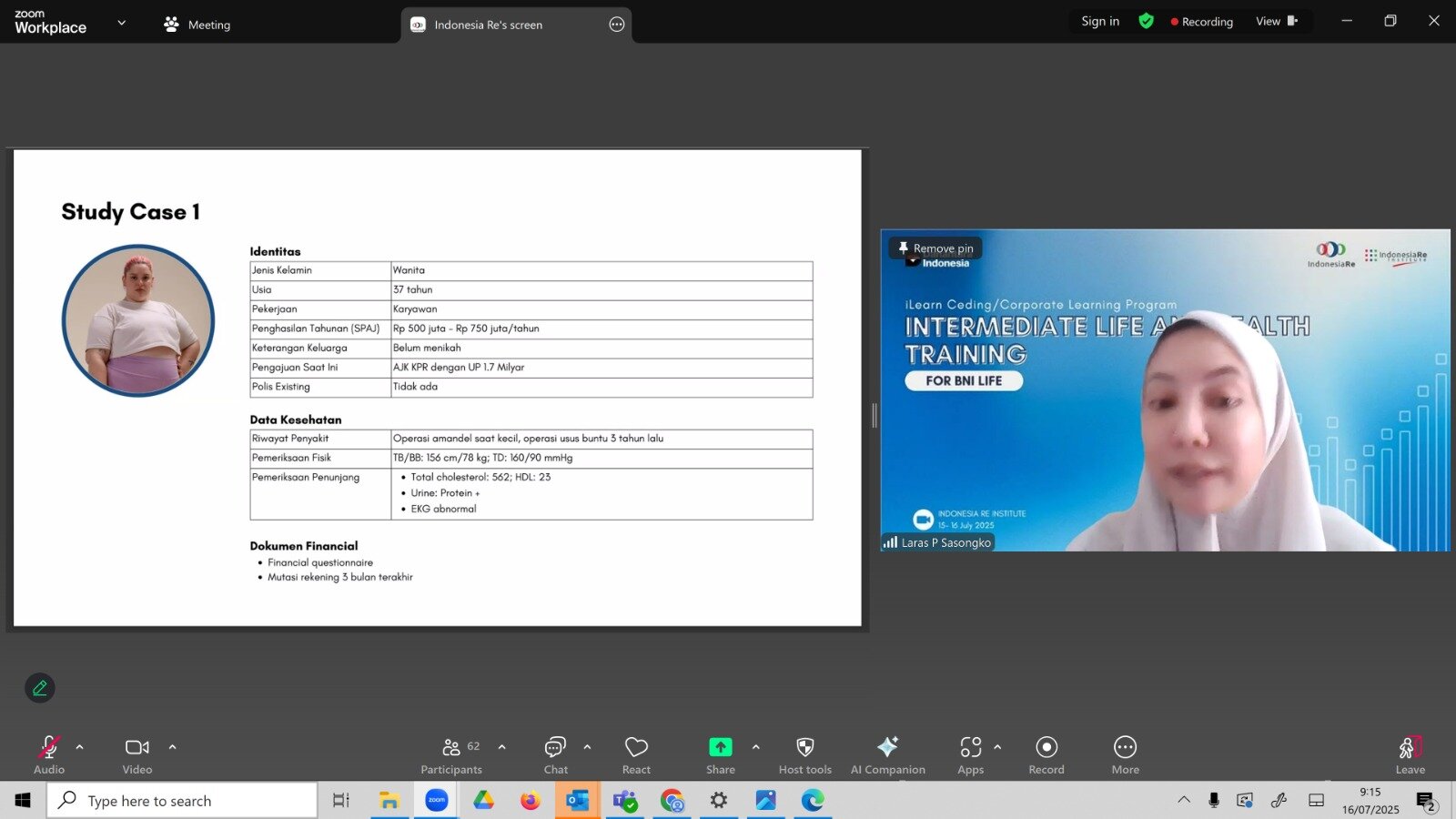Open Photos app from taskbar

[x=766, y=800]
